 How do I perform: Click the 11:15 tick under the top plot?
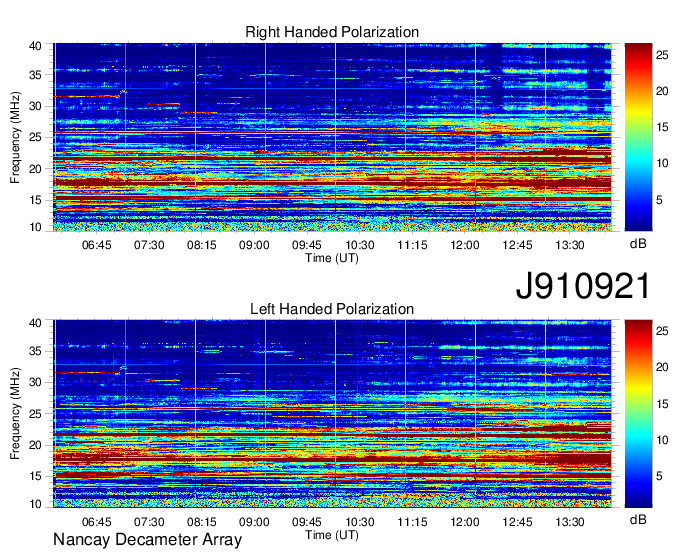(x=412, y=245)
